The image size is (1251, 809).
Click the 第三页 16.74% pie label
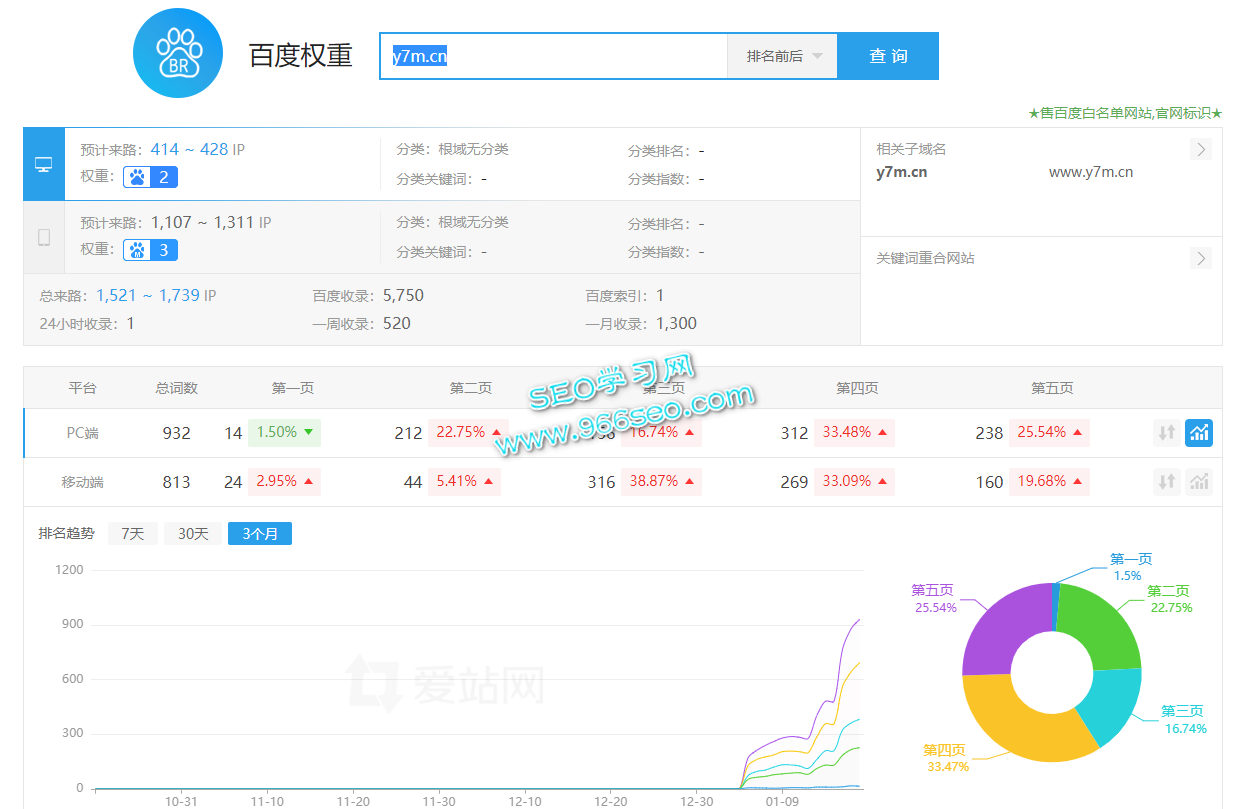[x=1184, y=720]
